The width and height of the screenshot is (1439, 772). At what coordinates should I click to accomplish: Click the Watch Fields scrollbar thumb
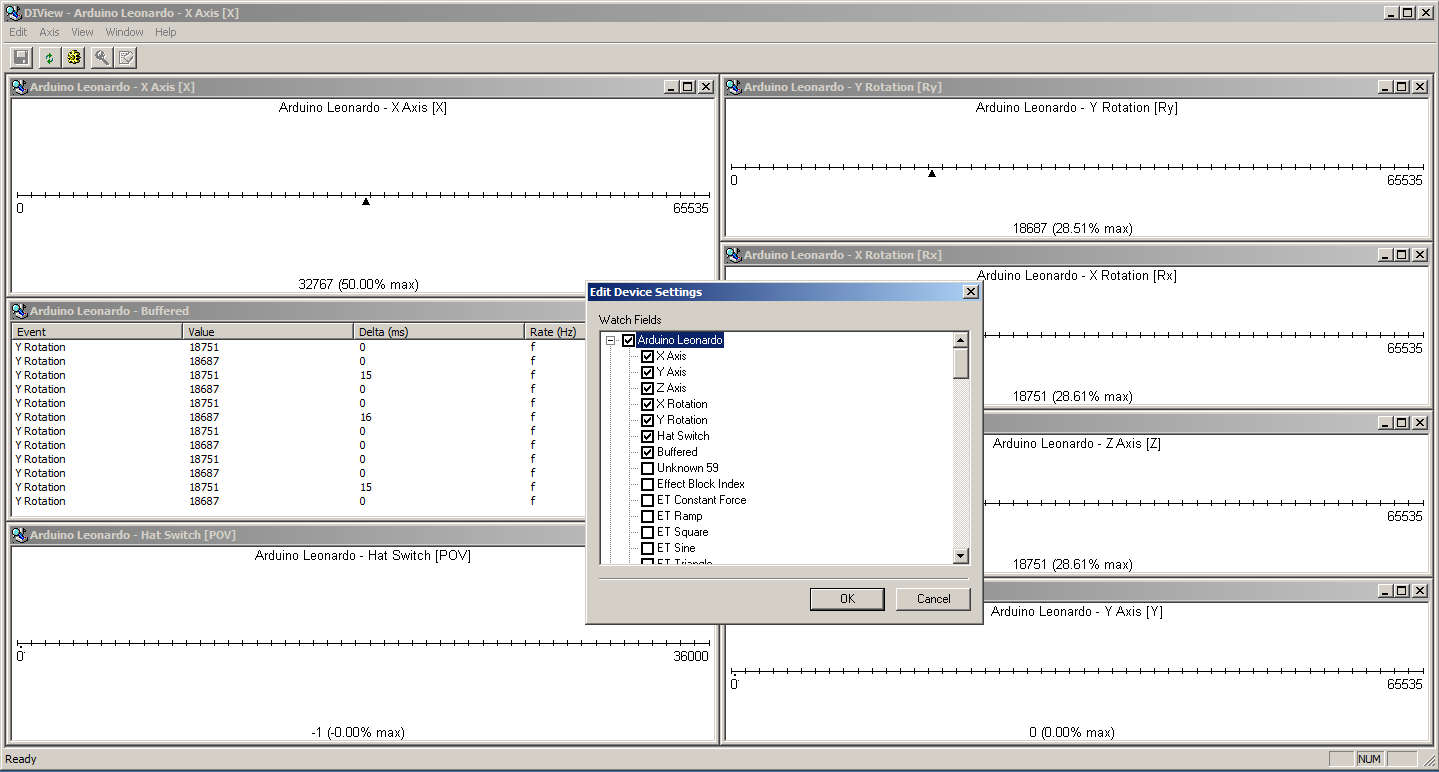(961, 363)
